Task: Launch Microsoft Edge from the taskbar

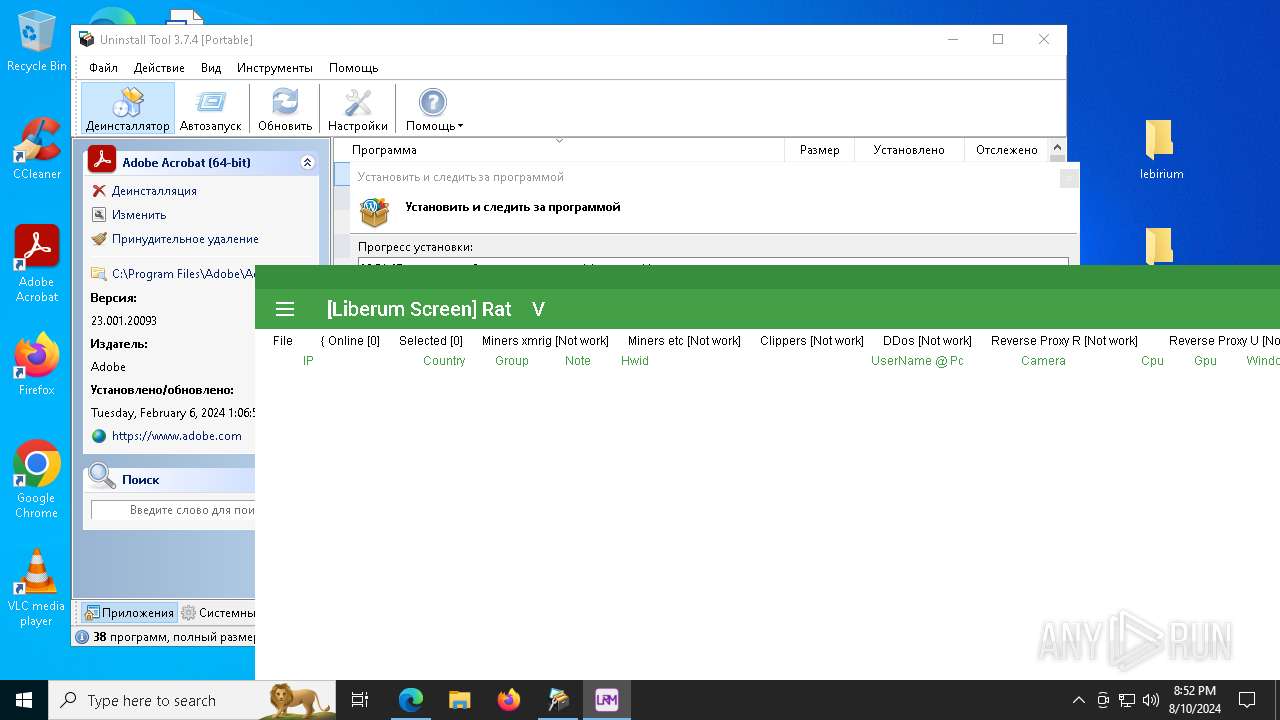Action: tap(411, 700)
